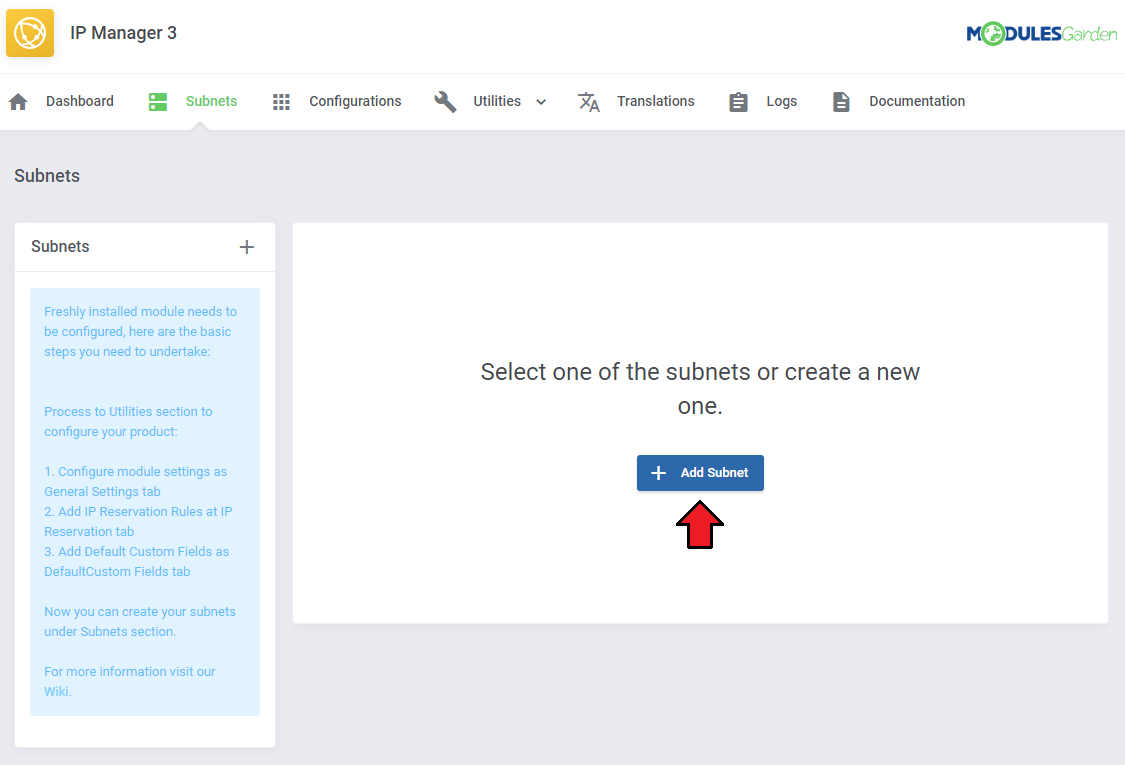Click the Documentation file icon
Viewport: 1125px width, 765px height.
pos(841,102)
